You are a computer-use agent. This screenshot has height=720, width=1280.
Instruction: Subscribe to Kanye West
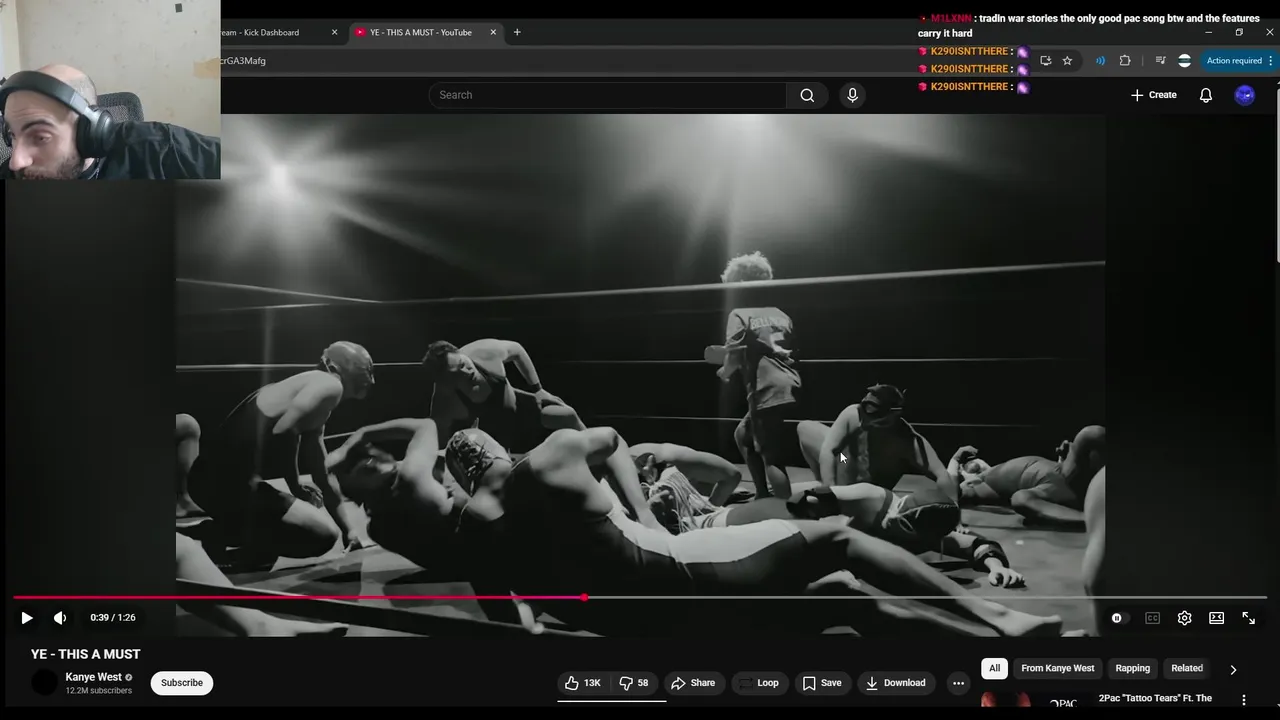(x=182, y=683)
